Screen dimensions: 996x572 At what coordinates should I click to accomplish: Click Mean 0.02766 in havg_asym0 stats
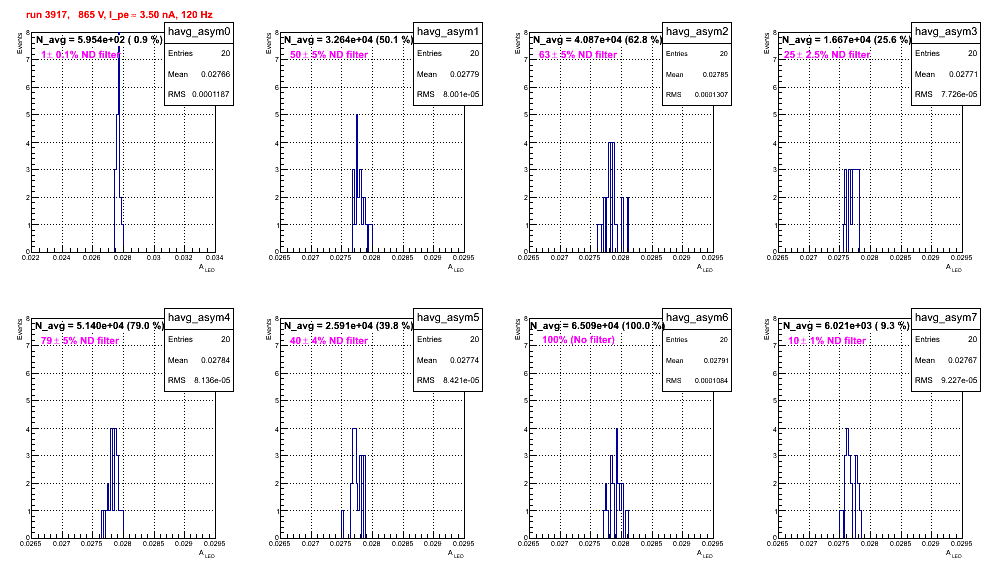pos(199,74)
